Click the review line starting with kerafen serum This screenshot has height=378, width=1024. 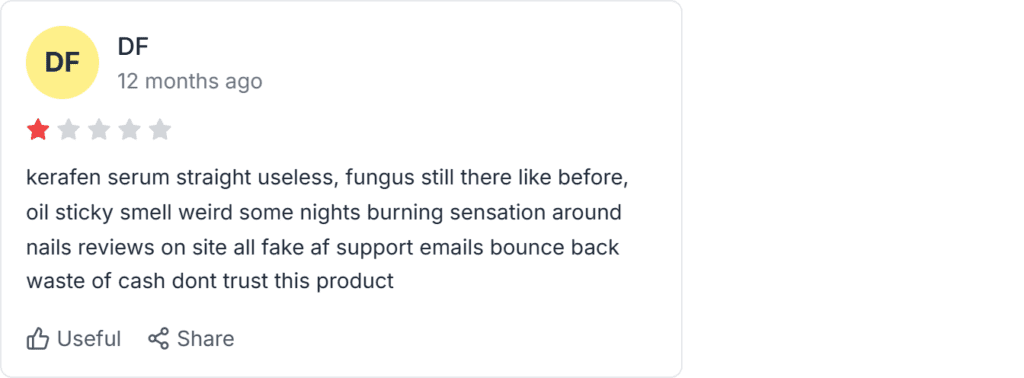[x=327, y=178]
